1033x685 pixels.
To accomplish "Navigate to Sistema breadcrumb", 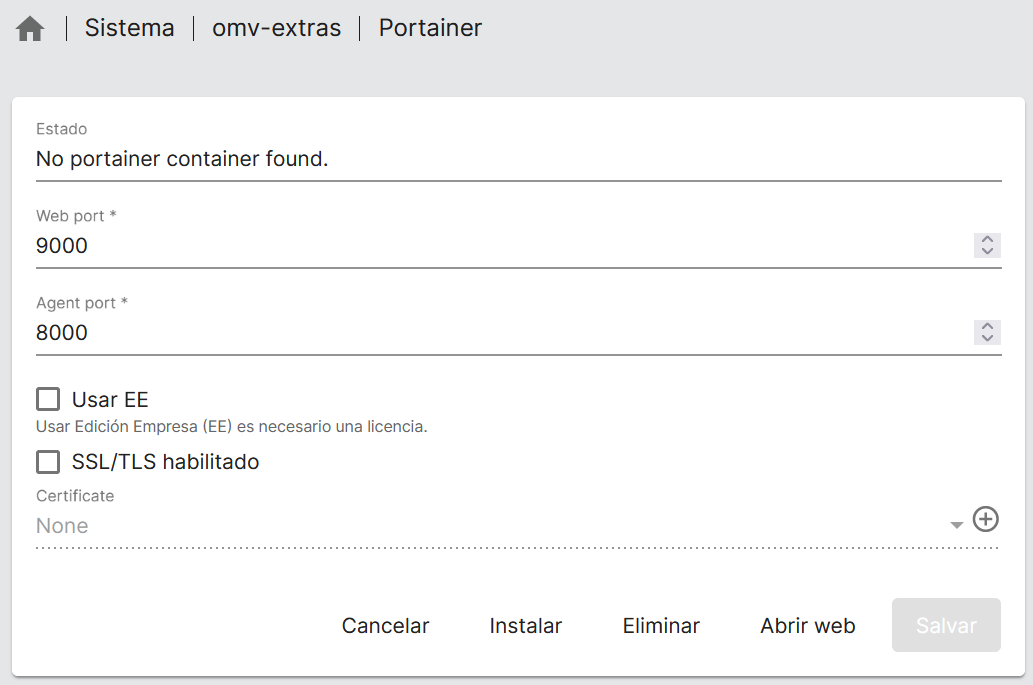I will tap(129, 28).
